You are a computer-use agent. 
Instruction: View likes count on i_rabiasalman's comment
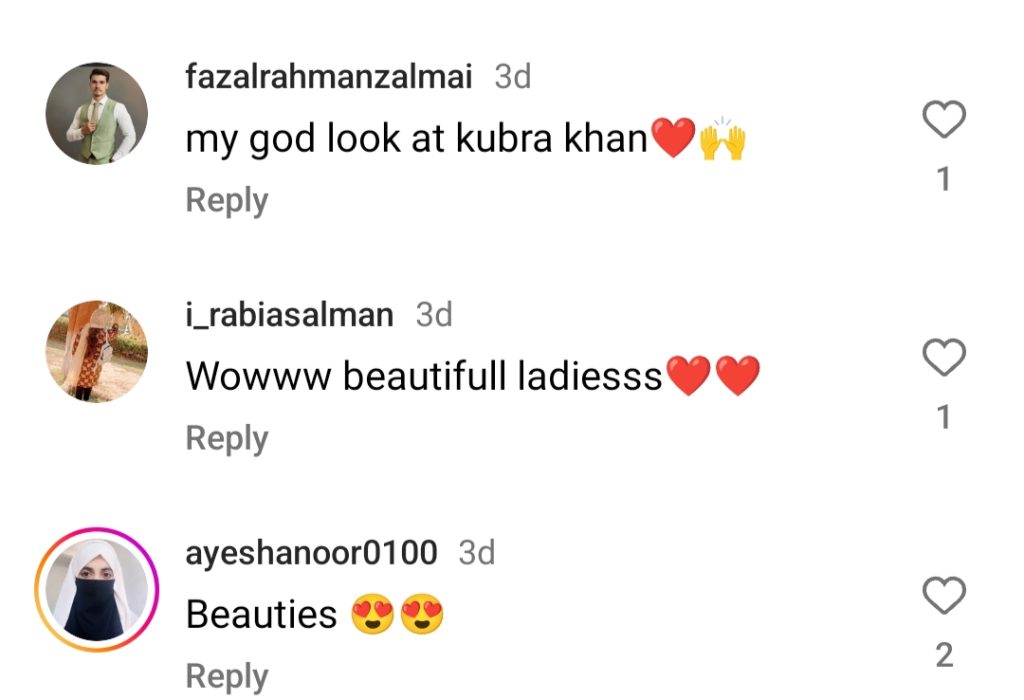(x=944, y=417)
